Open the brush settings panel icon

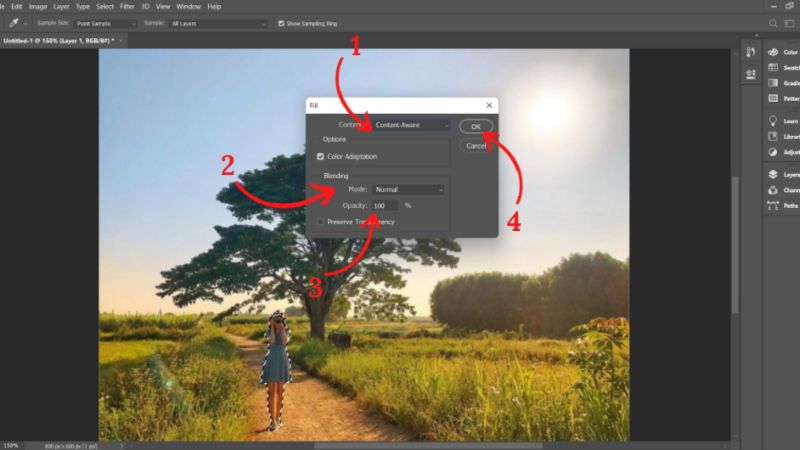point(751,52)
